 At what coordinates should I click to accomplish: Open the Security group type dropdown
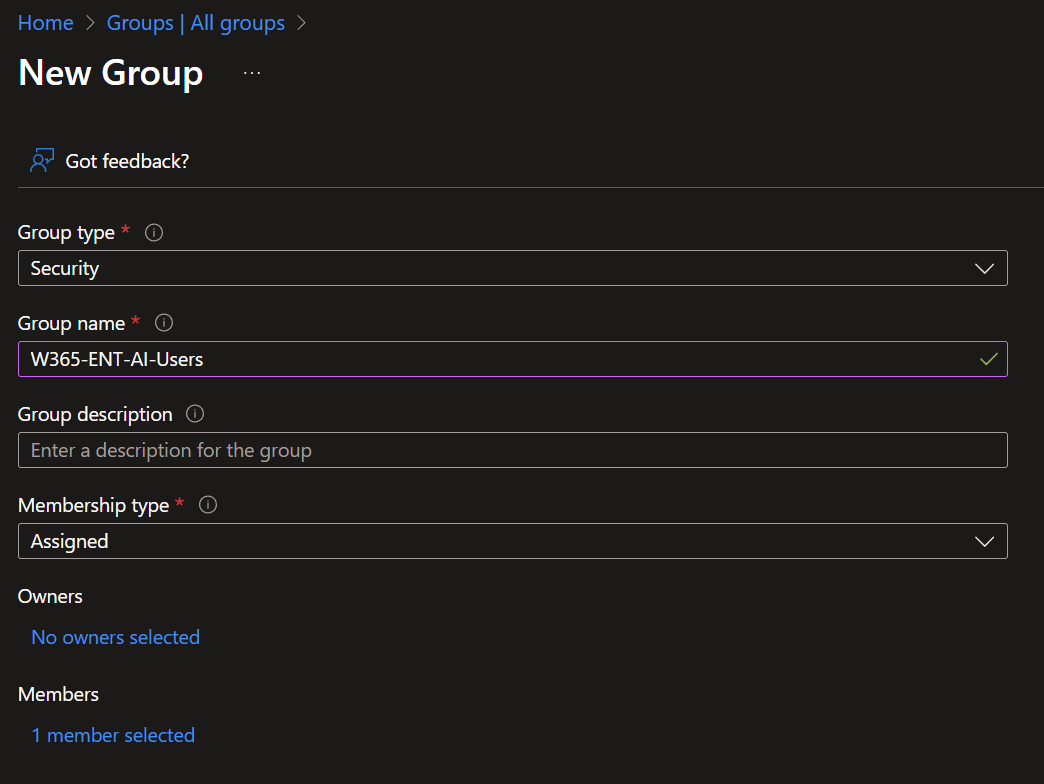[500, 268]
